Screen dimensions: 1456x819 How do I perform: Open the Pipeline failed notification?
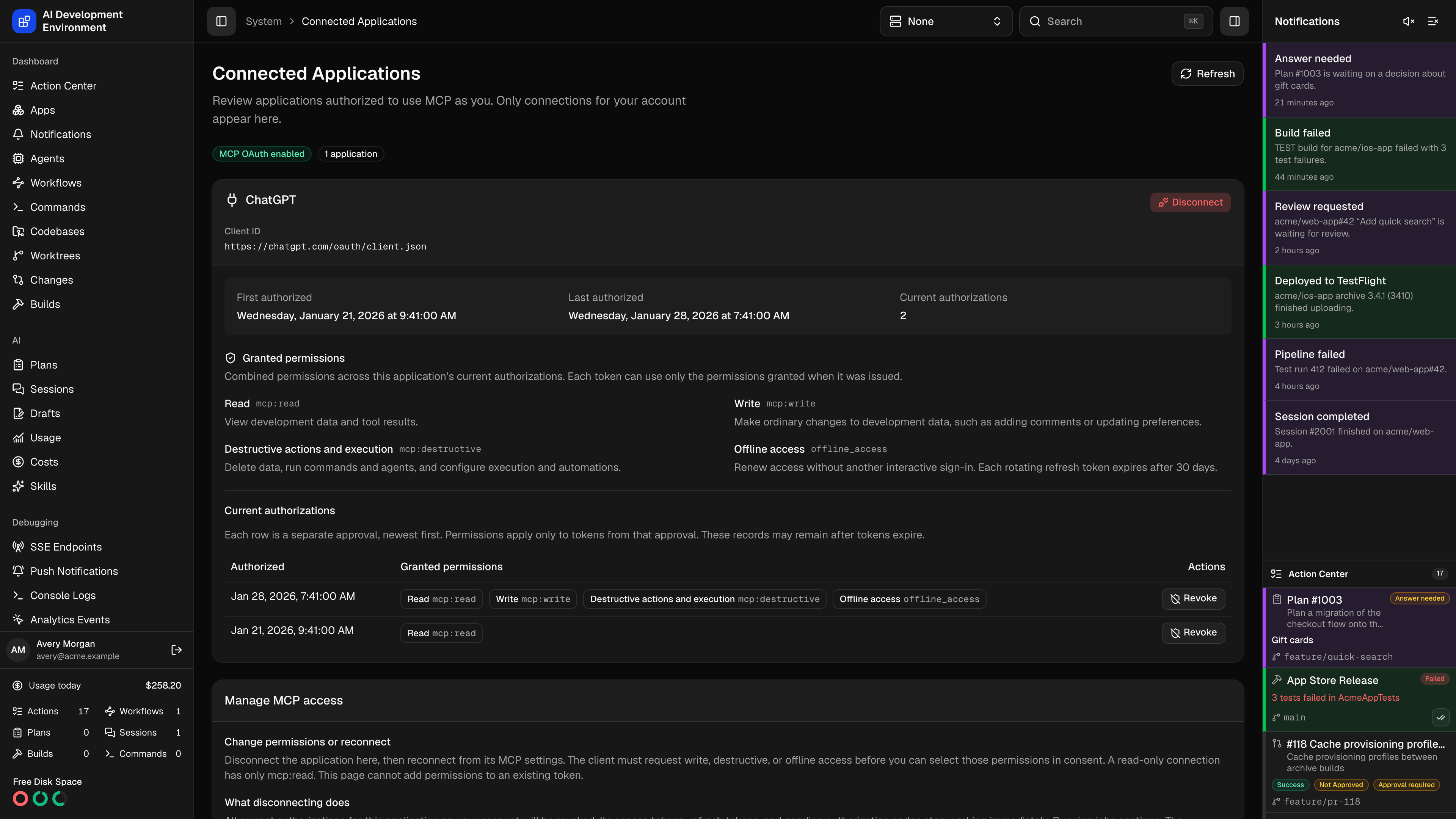coord(1359,370)
